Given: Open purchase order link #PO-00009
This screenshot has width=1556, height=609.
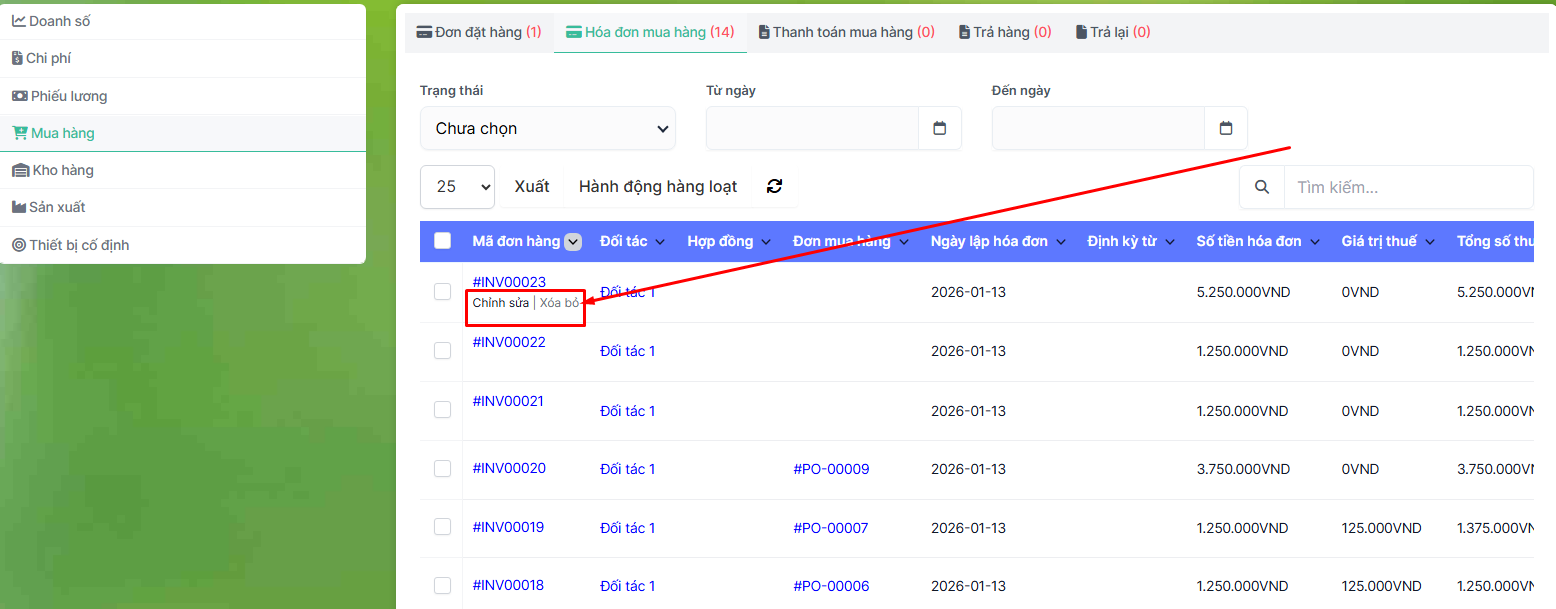Looking at the screenshot, I should pos(831,469).
